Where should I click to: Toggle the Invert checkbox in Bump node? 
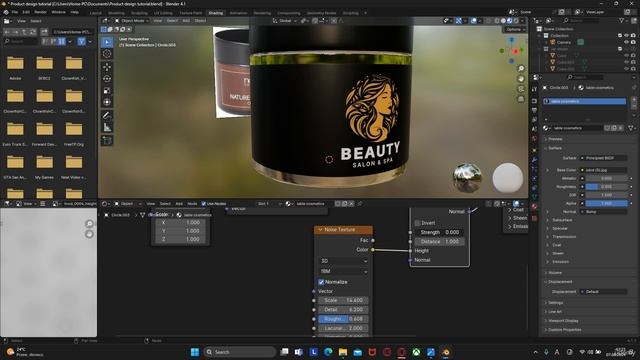418,223
